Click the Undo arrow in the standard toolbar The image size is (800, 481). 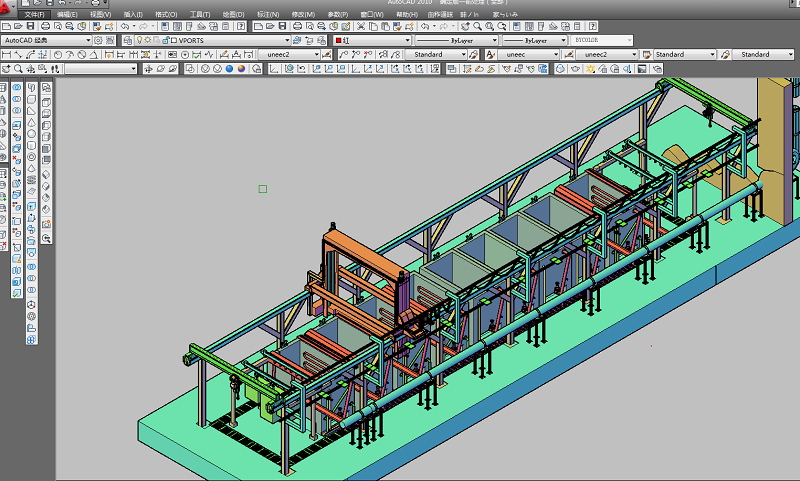(x=124, y=27)
